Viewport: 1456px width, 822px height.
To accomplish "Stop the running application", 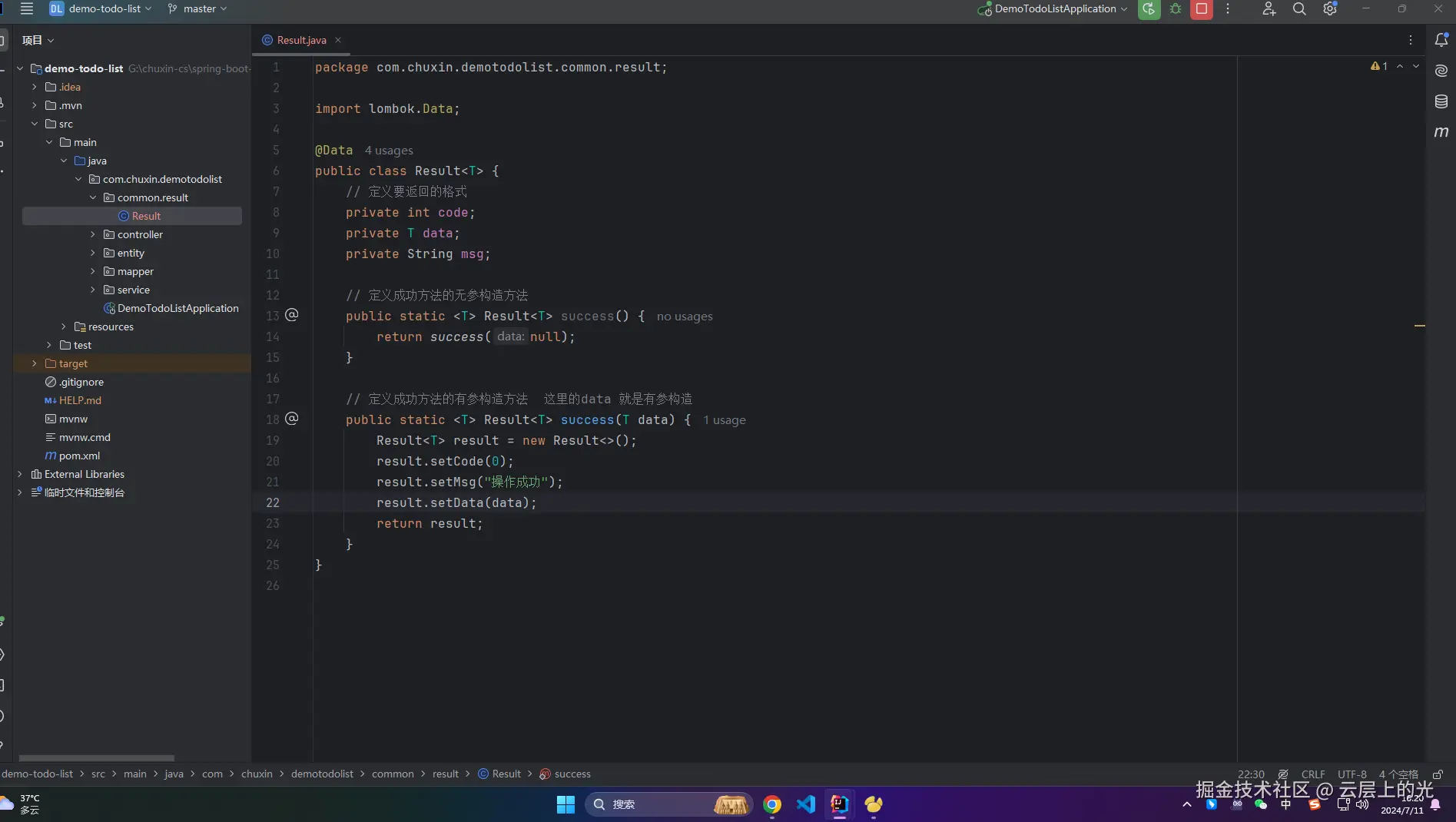I will tap(1202, 9).
